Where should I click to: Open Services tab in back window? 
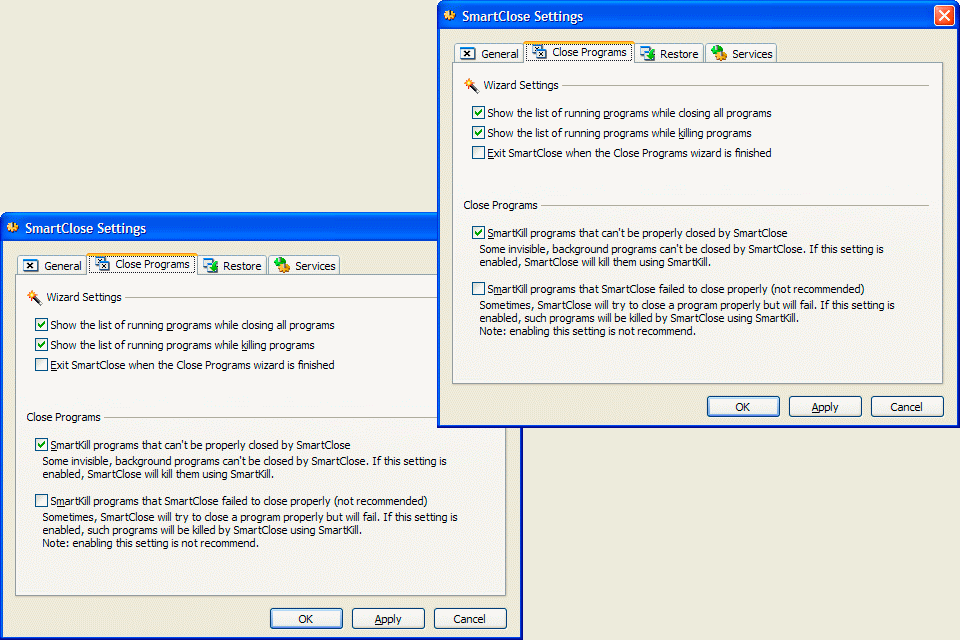tap(304, 266)
